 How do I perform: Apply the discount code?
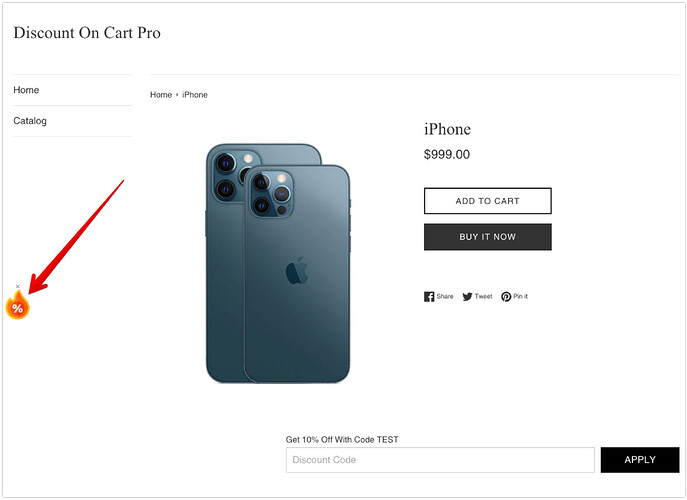(639, 460)
